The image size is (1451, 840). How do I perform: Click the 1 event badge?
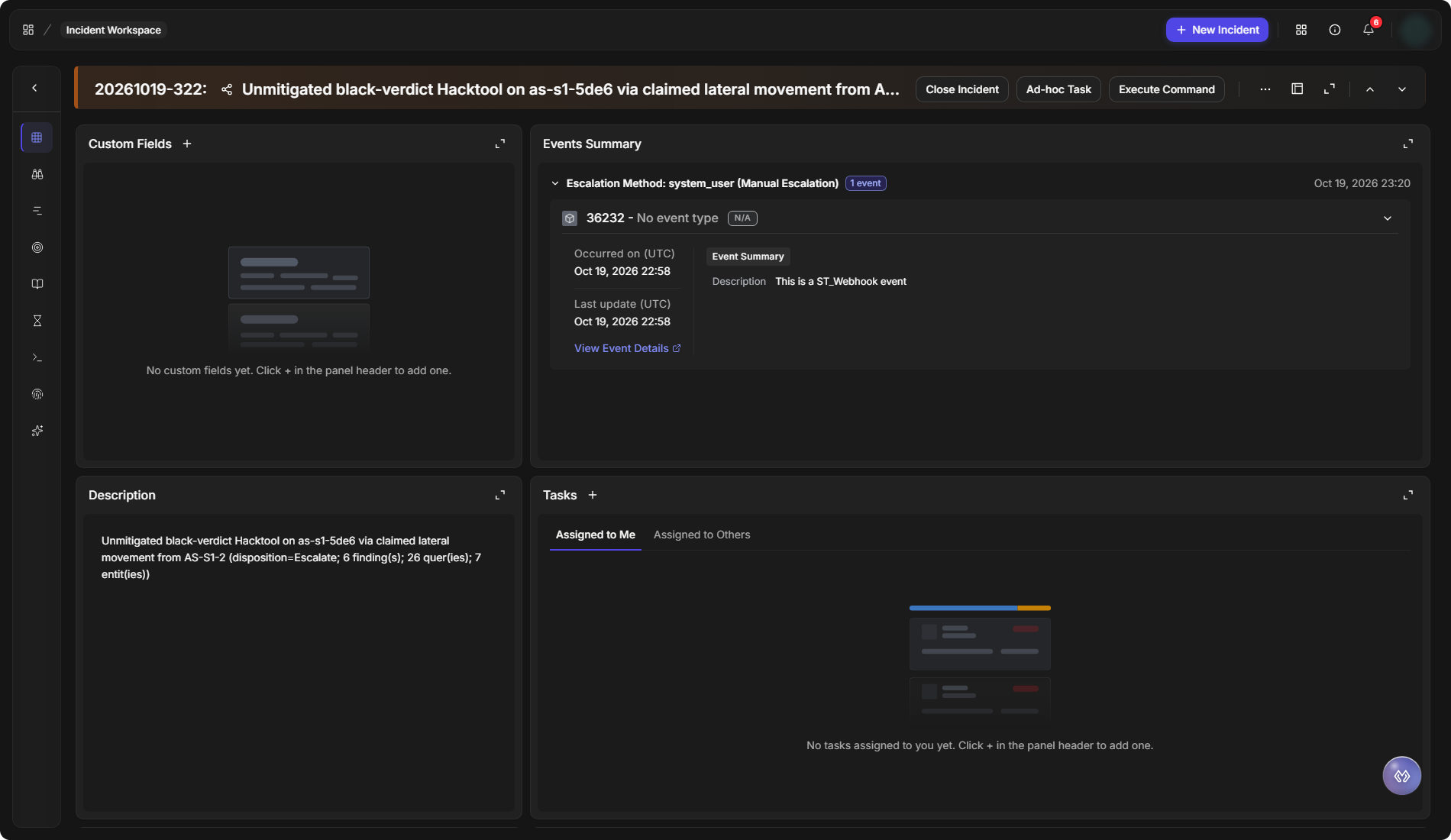(866, 183)
